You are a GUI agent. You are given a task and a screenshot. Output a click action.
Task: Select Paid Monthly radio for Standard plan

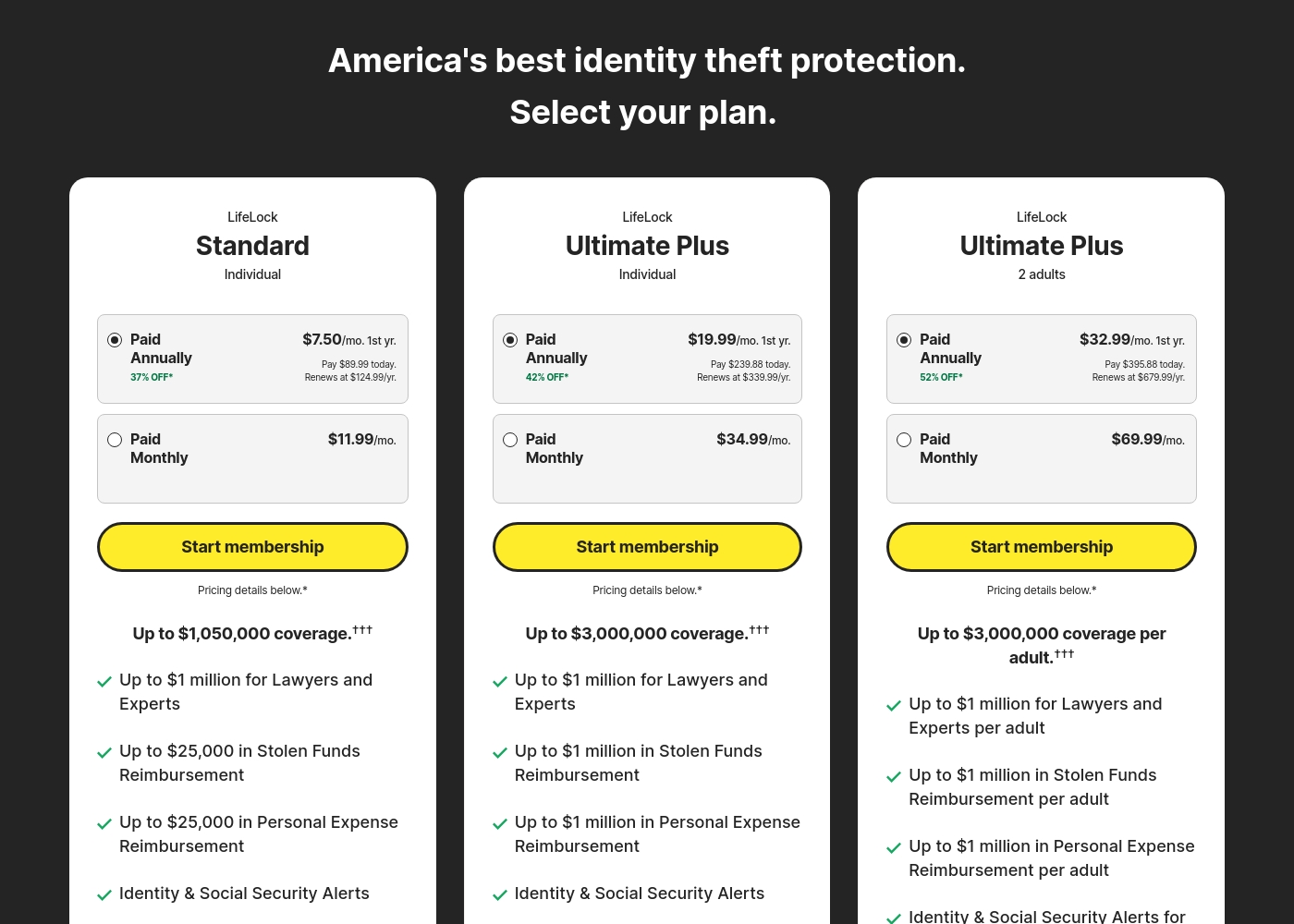click(115, 440)
